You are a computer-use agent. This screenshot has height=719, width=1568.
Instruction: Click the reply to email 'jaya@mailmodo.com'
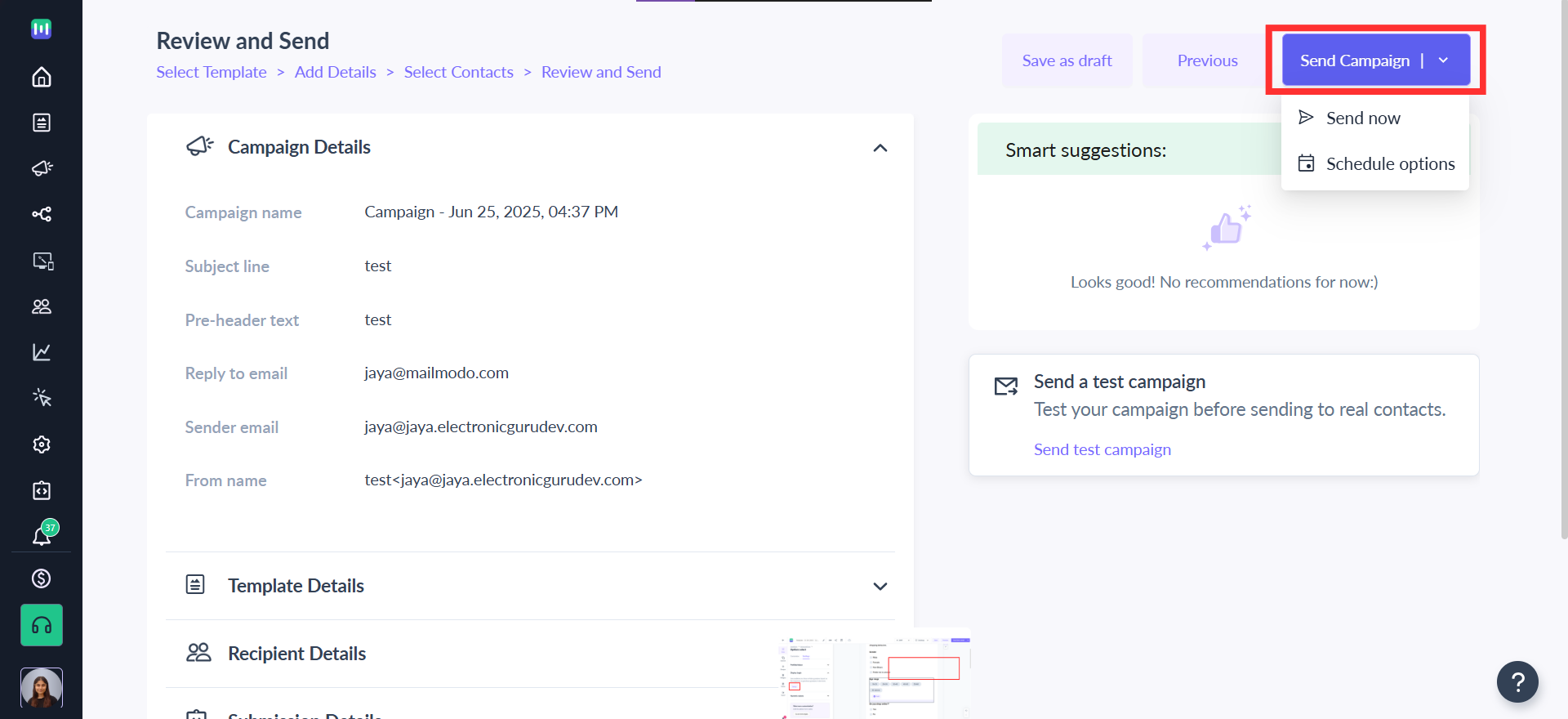(x=436, y=373)
